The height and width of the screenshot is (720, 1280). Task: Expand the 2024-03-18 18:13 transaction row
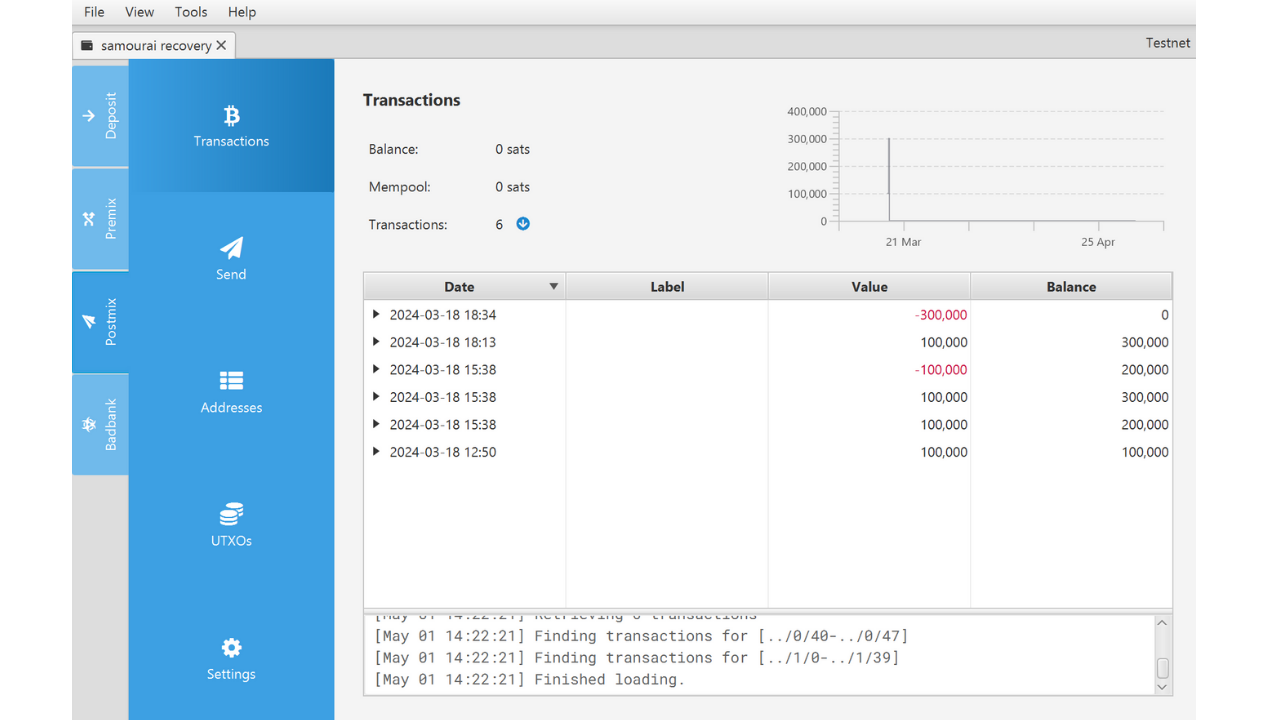click(376, 342)
